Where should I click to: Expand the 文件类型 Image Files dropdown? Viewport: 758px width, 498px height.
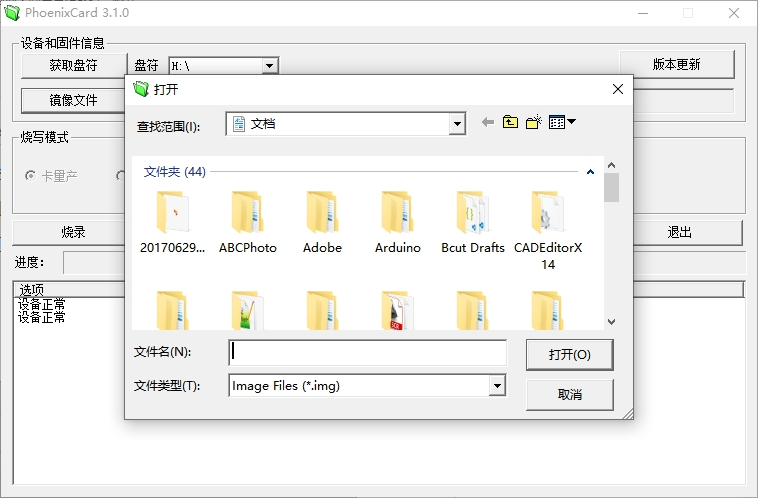(x=497, y=386)
